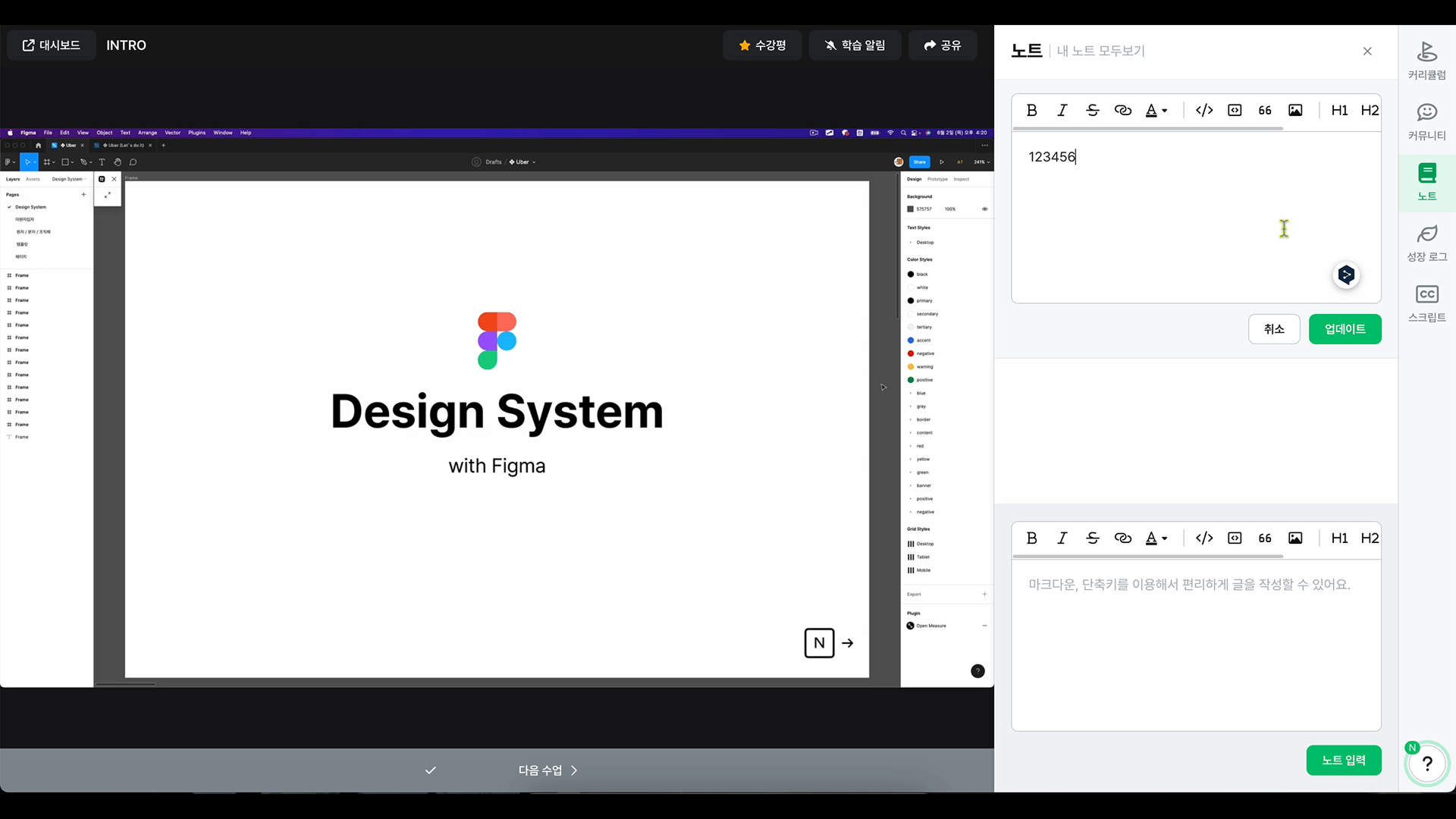Toggle 학습 알림 study notifications
The height and width of the screenshot is (819, 1456).
855,45
